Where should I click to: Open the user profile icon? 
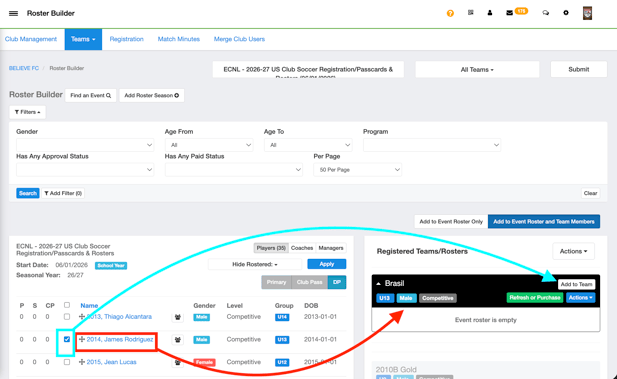tap(490, 13)
